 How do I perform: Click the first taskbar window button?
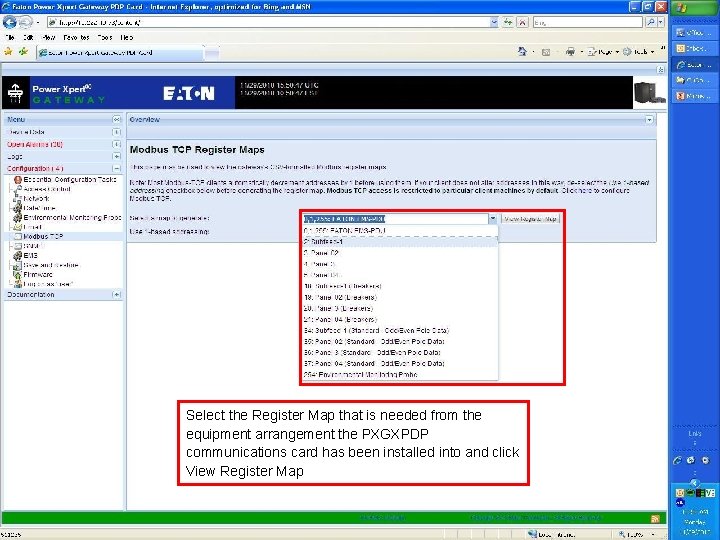click(694, 33)
